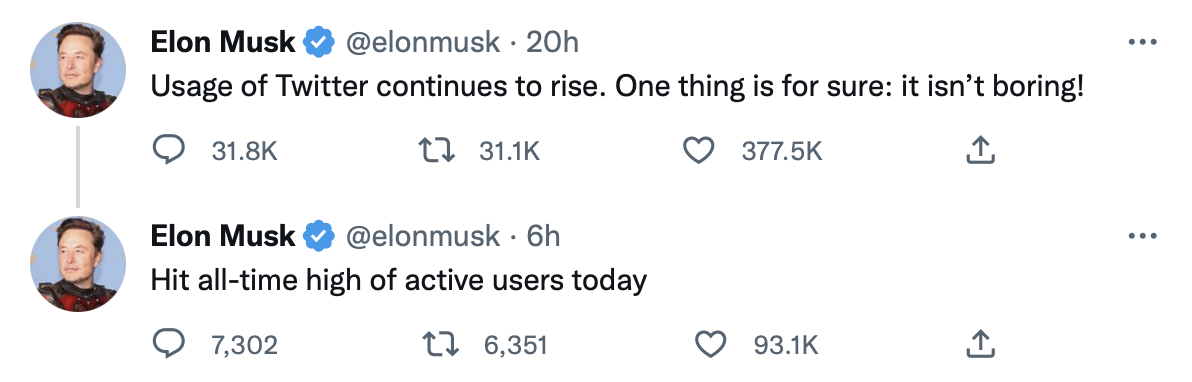1192x382 pixels.
Task: Open more options for the 6h tweet
Action: (x=1143, y=237)
